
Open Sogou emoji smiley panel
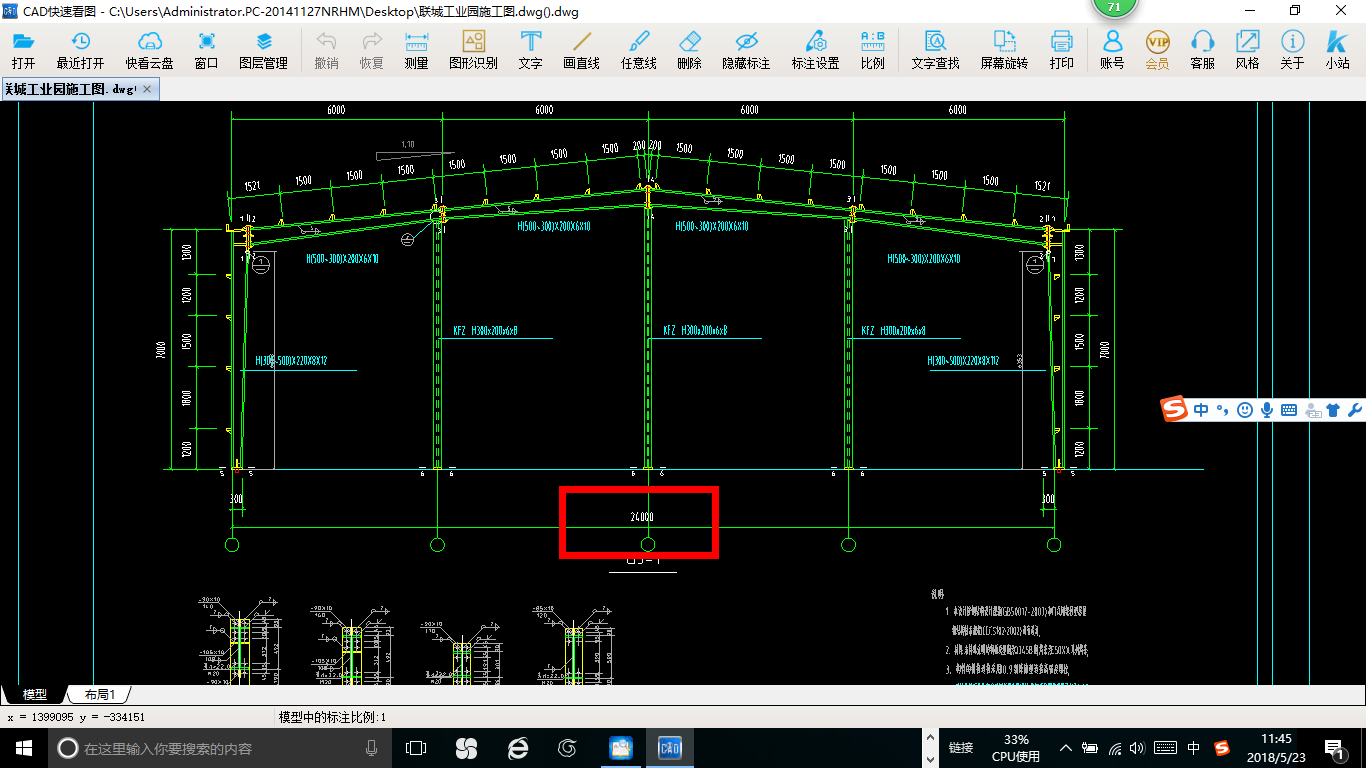[x=1245, y=410]
